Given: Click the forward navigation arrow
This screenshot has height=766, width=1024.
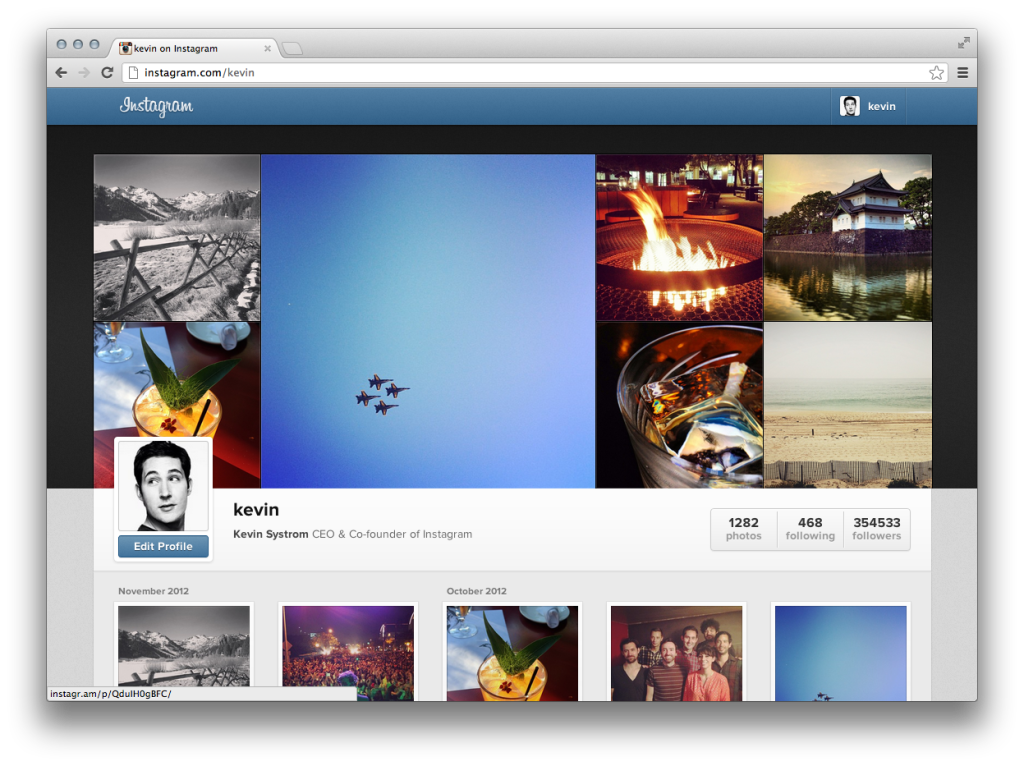Looking at the screenshot, I should point(84,72).
